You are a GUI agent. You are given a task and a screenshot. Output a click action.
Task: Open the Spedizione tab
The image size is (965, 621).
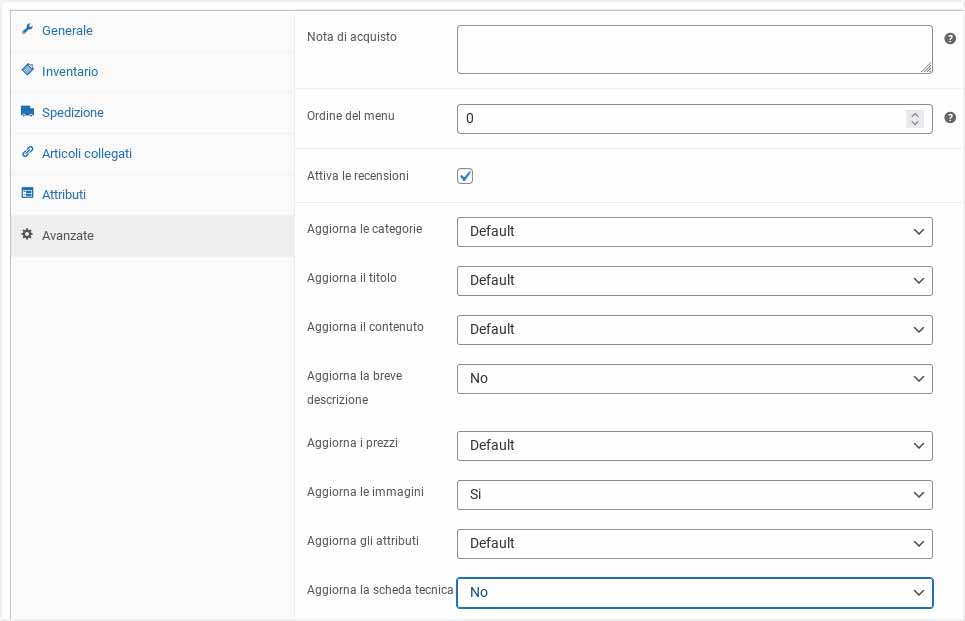72,113
